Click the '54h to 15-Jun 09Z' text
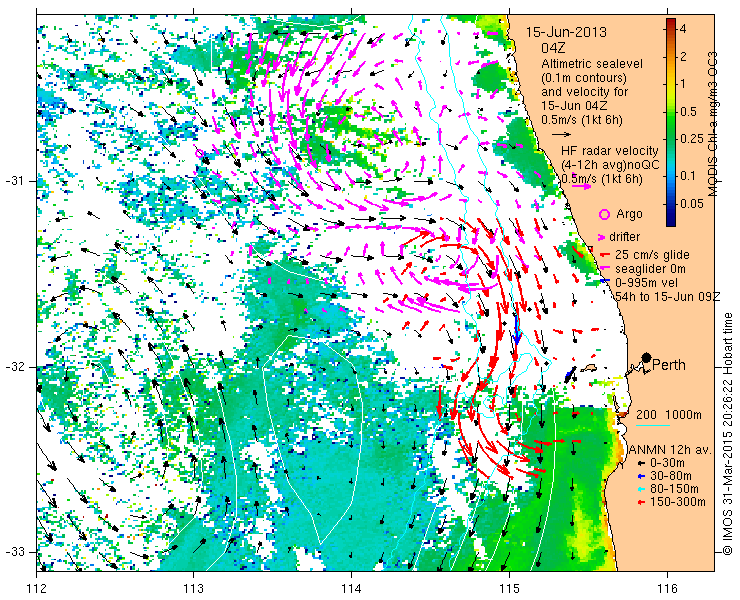The image size is (740, 600). 668,296
